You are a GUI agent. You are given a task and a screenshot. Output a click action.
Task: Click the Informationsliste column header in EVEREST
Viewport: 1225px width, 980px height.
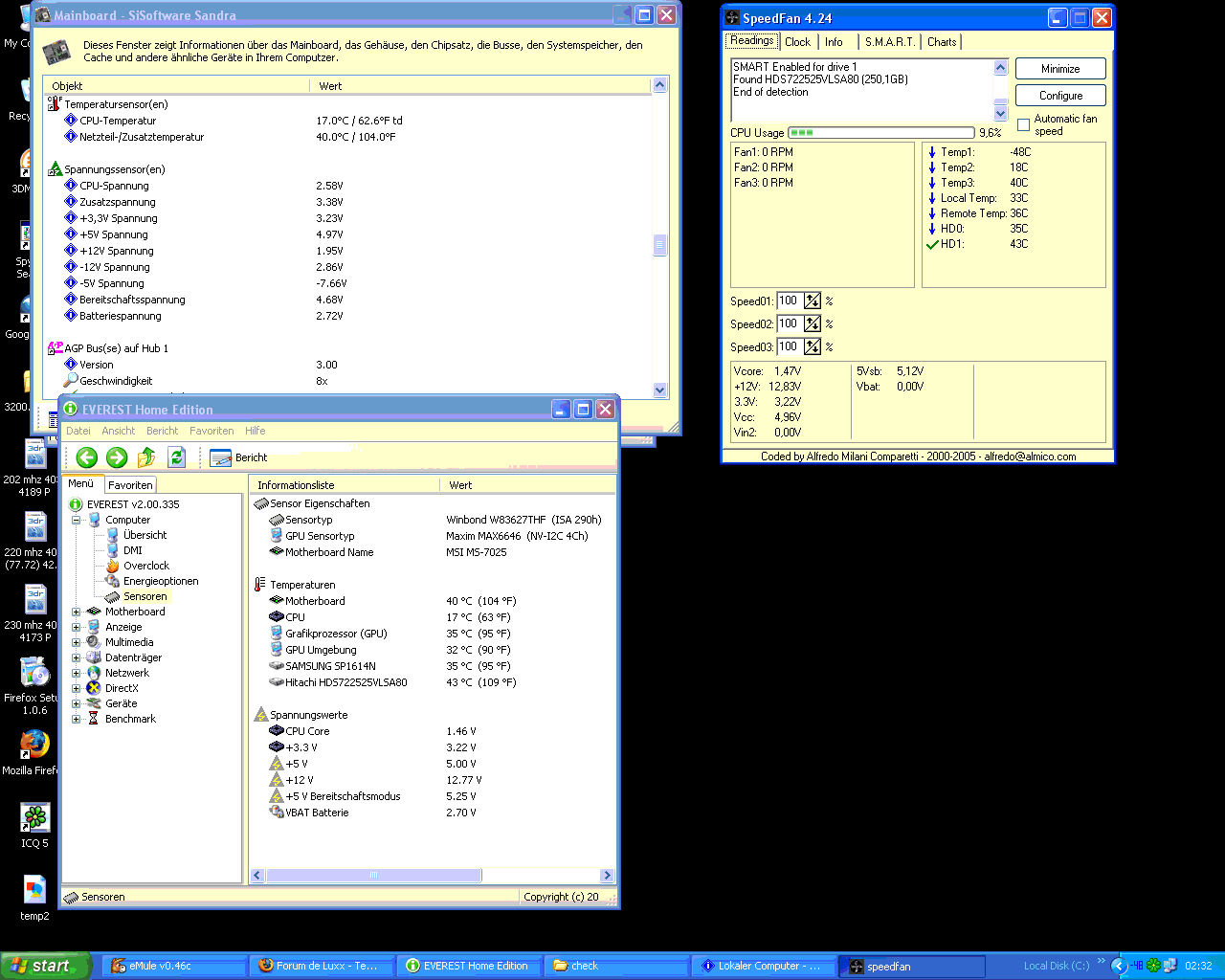[x=345, y=485]
